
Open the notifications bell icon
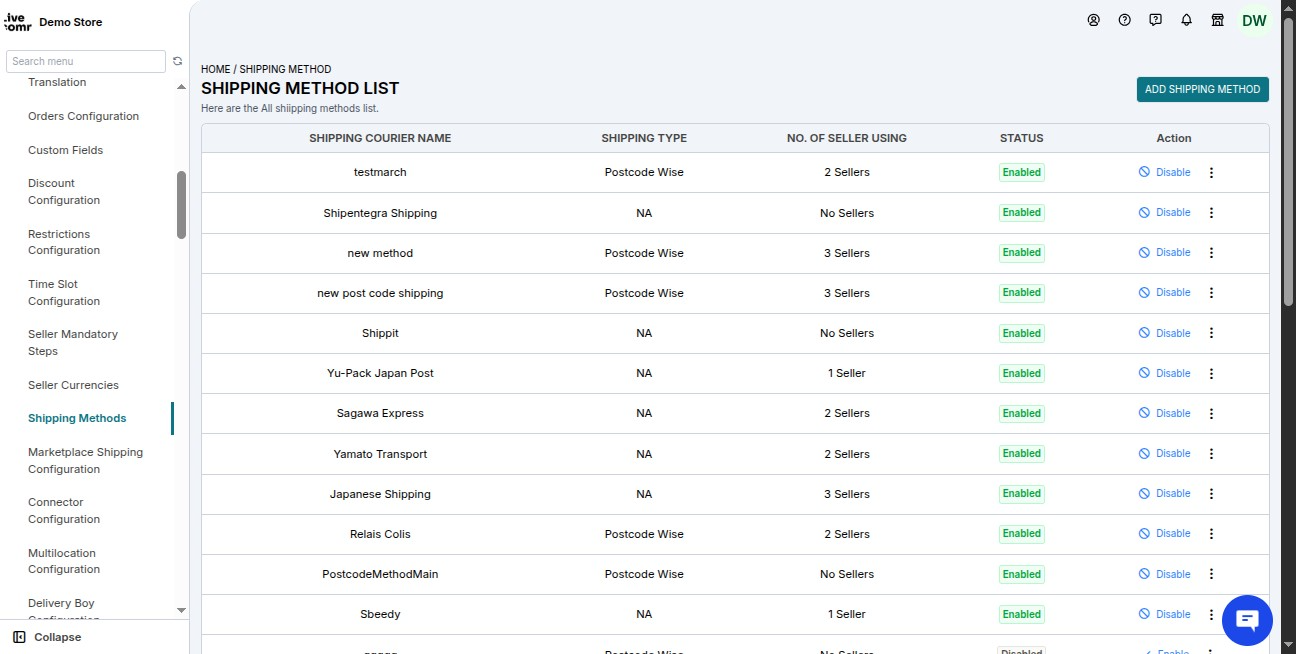point(1187,20)
